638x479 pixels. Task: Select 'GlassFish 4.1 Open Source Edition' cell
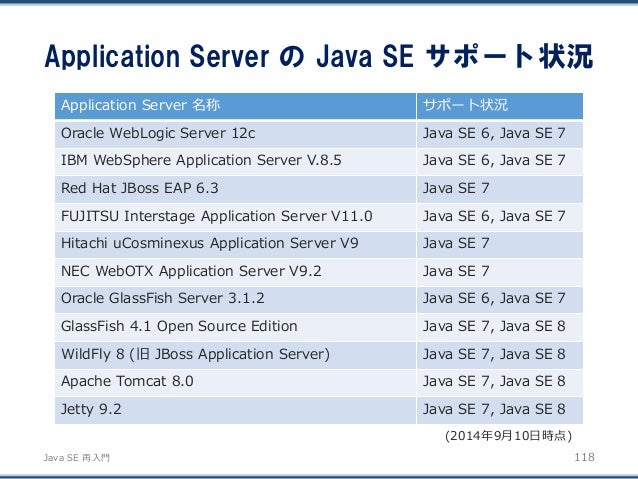[236, 327]
